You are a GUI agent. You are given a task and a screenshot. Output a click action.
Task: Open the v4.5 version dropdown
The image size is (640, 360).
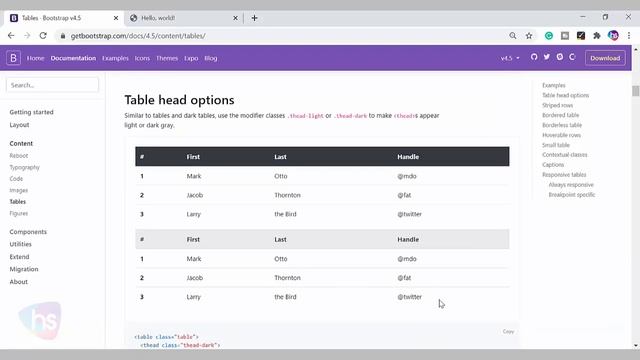510,58
